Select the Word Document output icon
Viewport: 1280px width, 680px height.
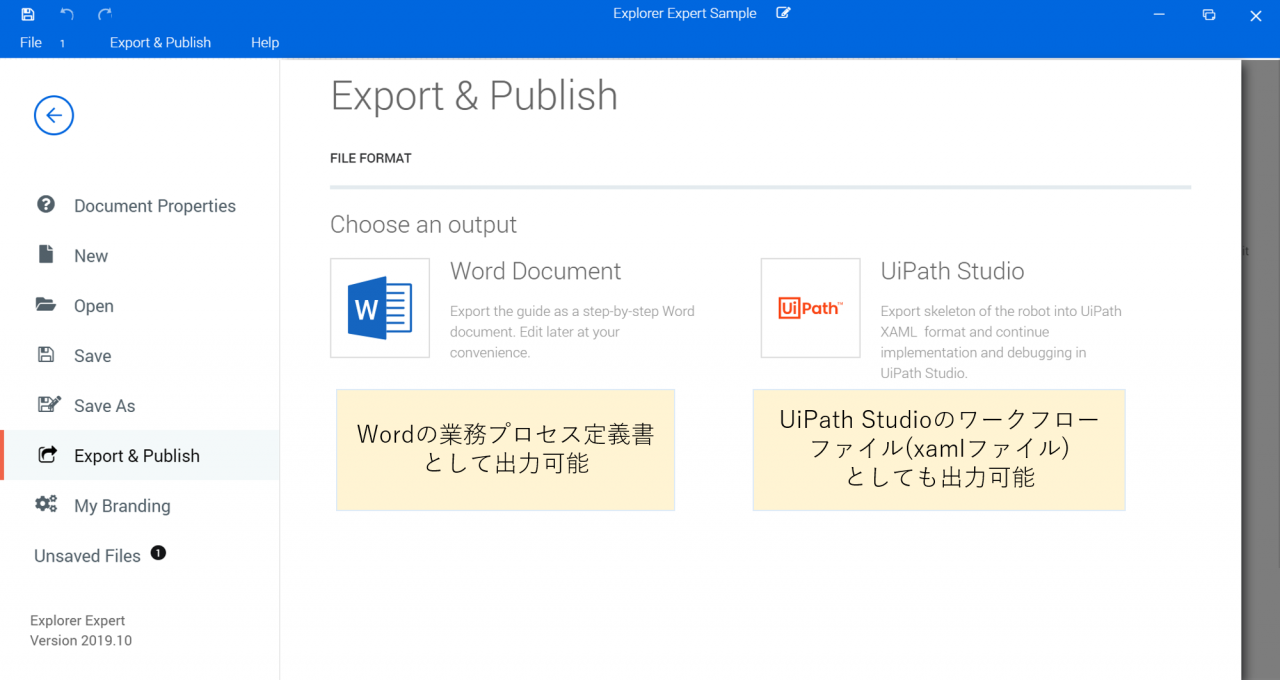pos(380,308)
